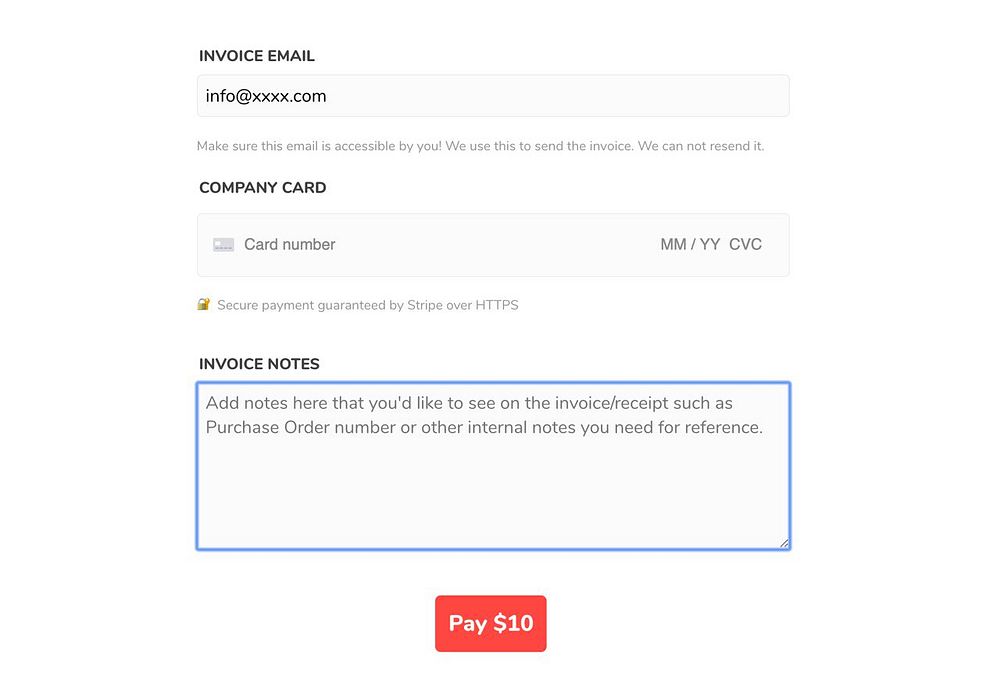Screen dimensions: 1000x695
Task: Click the padlock icon beside secure payment text
Action: pos(204,304)
